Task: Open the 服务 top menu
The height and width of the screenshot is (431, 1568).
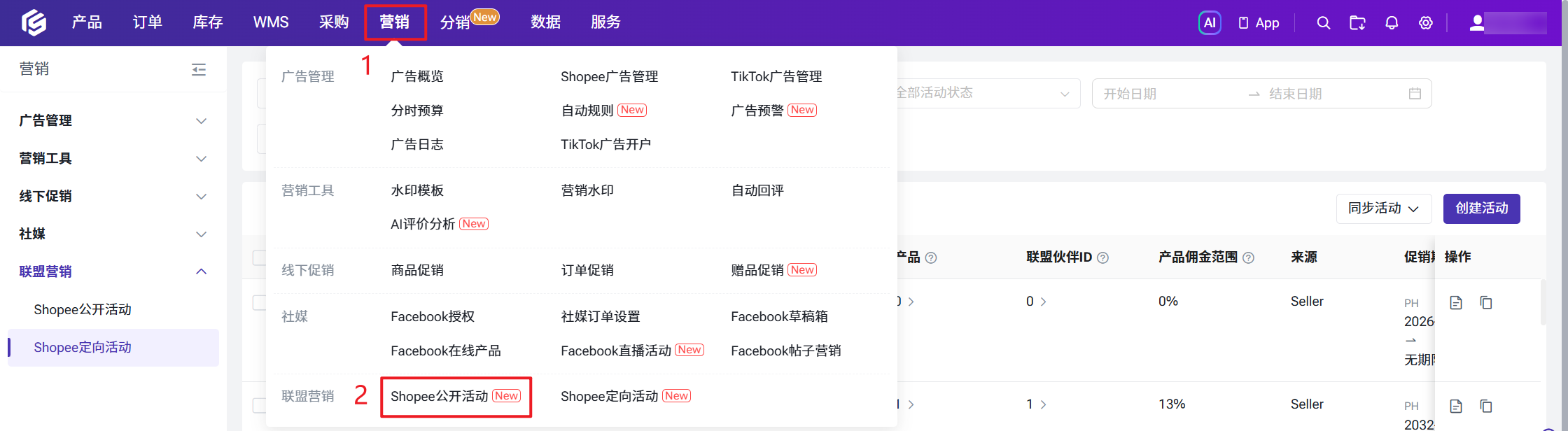Action: (605, 22)
